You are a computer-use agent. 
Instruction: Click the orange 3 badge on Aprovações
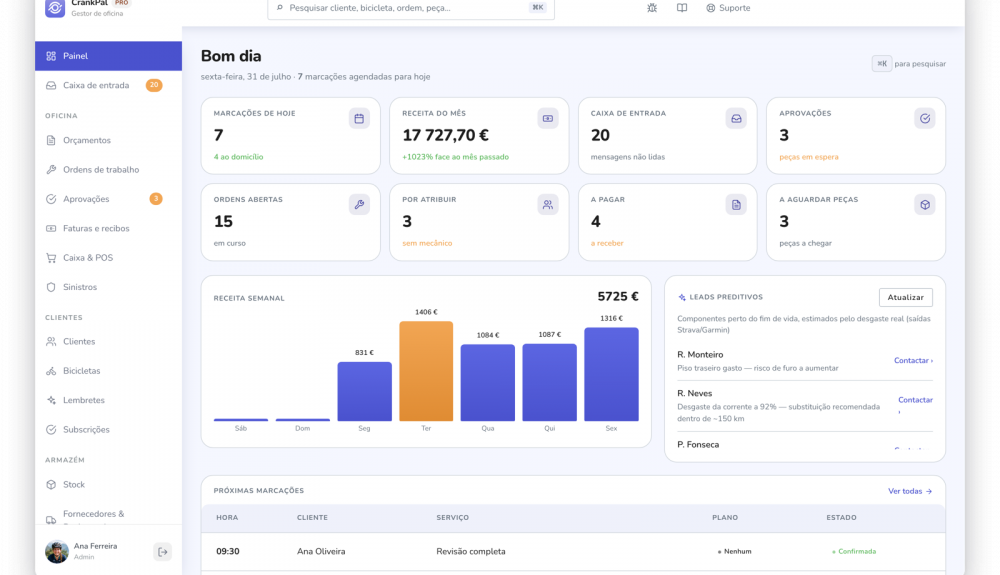(156, 199)
